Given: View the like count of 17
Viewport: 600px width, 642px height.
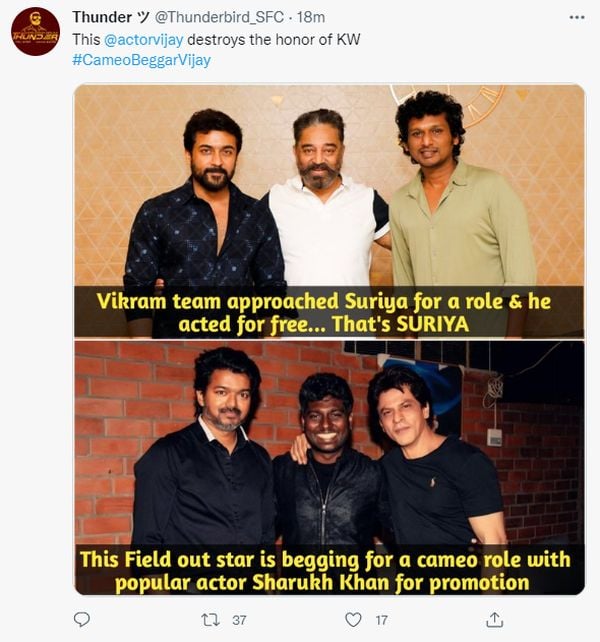Looking at the screenshot, I should point(381,620).
